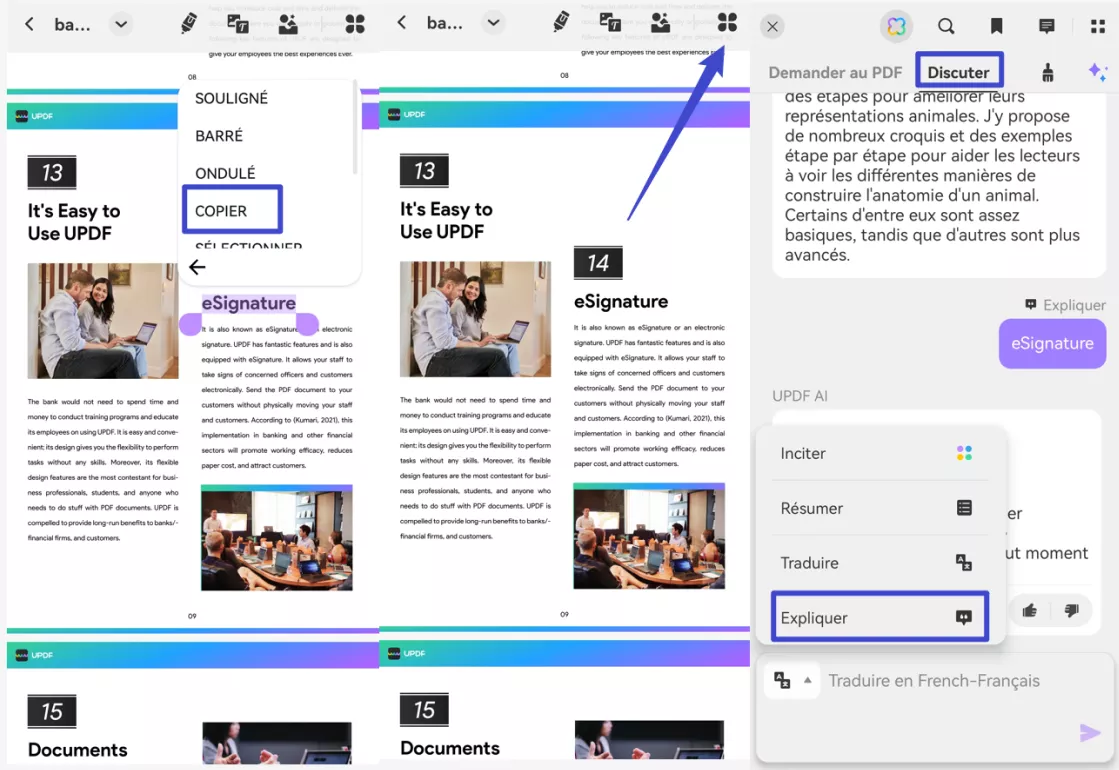Click the Expliquer label above the chat bubble
This screenshot has height=770, width=1119.
click(1065, 305)
